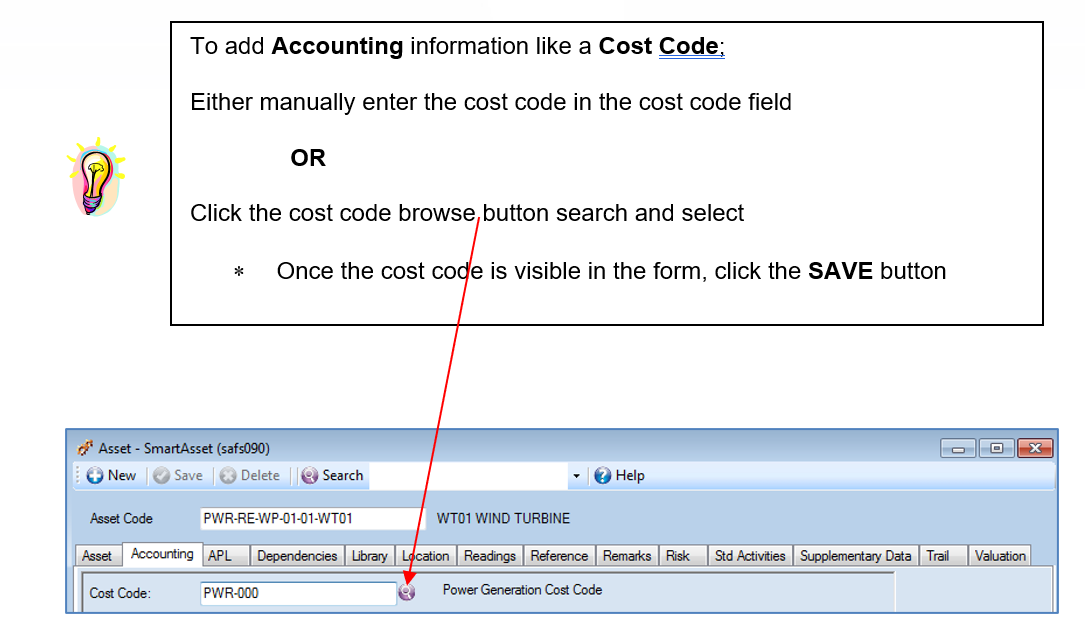Go to the Readings tab
The width and height of the screenshot is (1085, 642).
(490, 556)
